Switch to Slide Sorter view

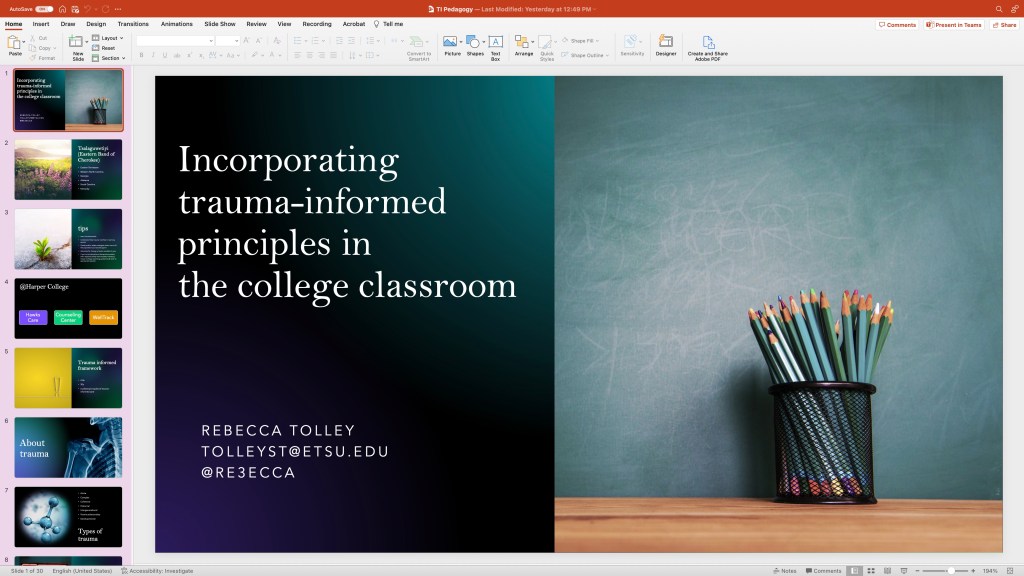click(870, 571)
